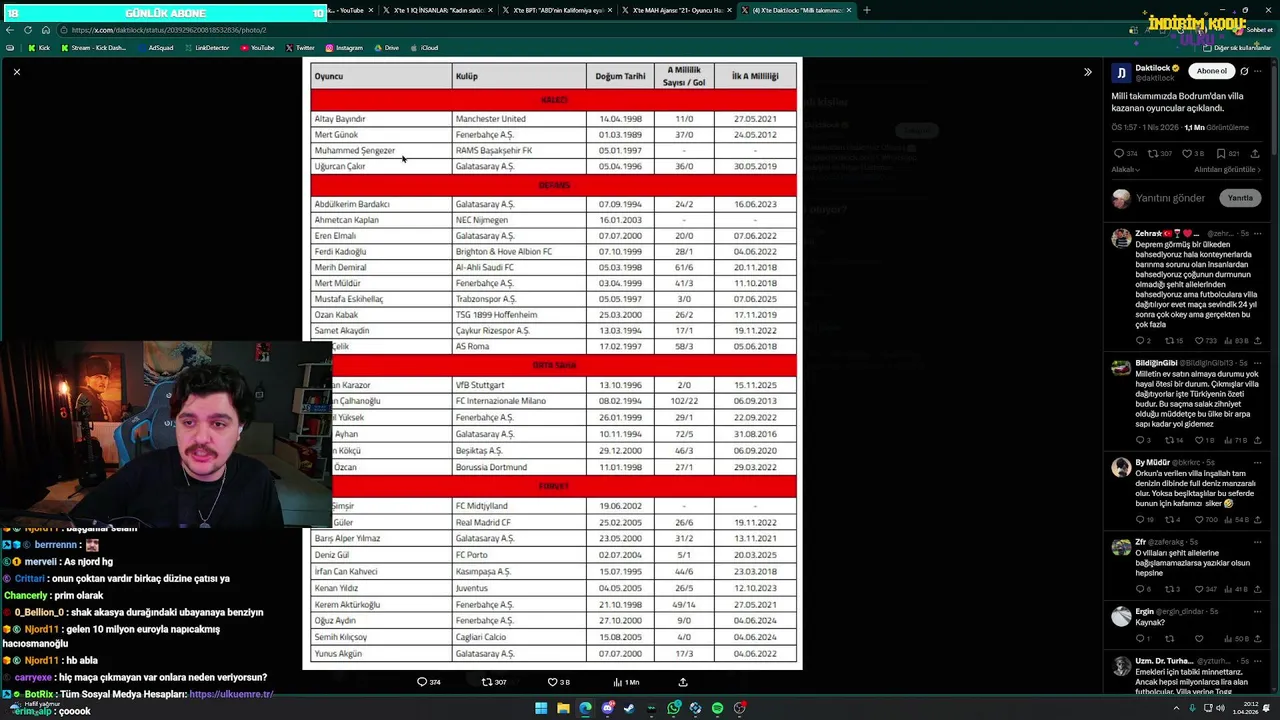Share icon under the photo viewer

(683, 682)
